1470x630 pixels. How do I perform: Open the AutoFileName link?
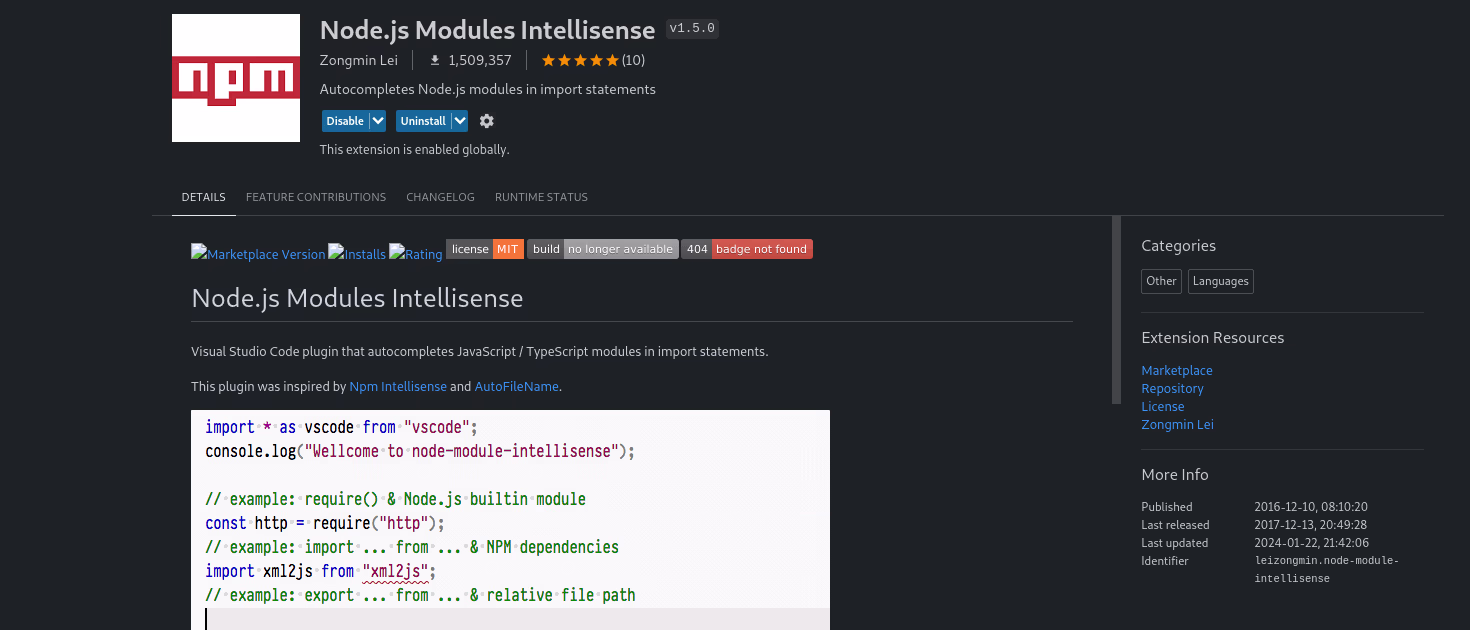[x=516, y=386]
